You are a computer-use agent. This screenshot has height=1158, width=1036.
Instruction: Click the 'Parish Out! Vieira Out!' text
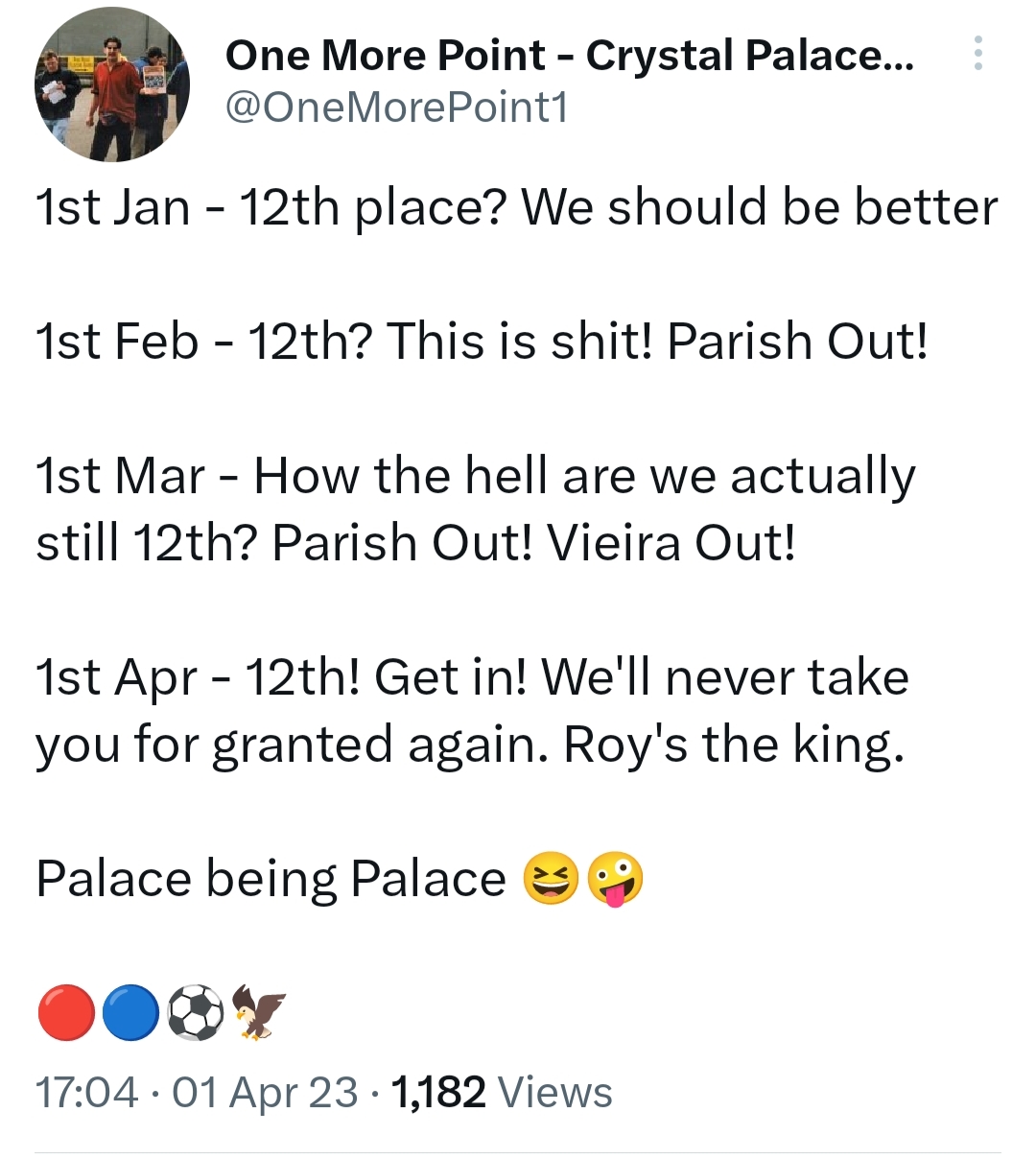[x=533, y=543]
